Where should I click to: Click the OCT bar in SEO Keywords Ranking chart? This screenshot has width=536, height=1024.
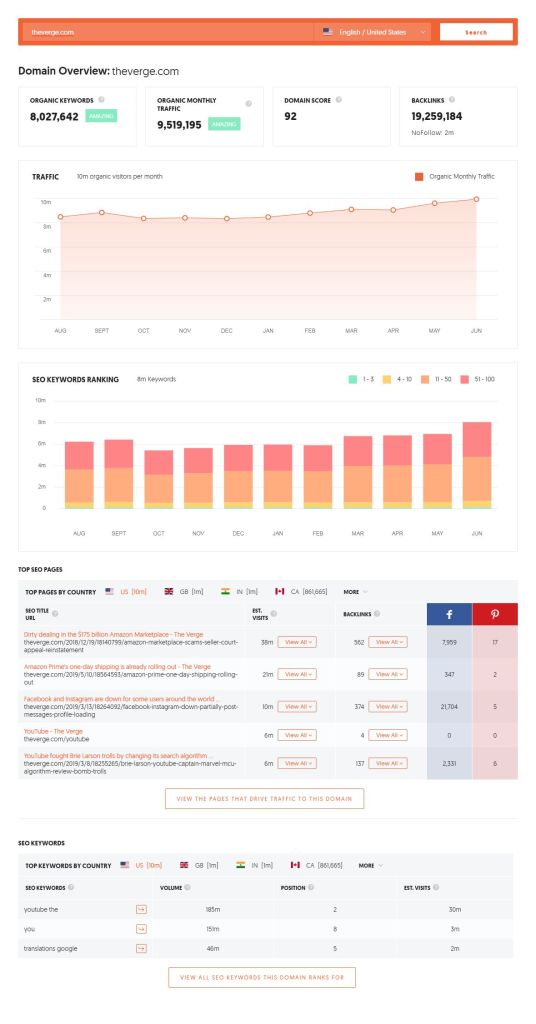(x=159, y=479)
